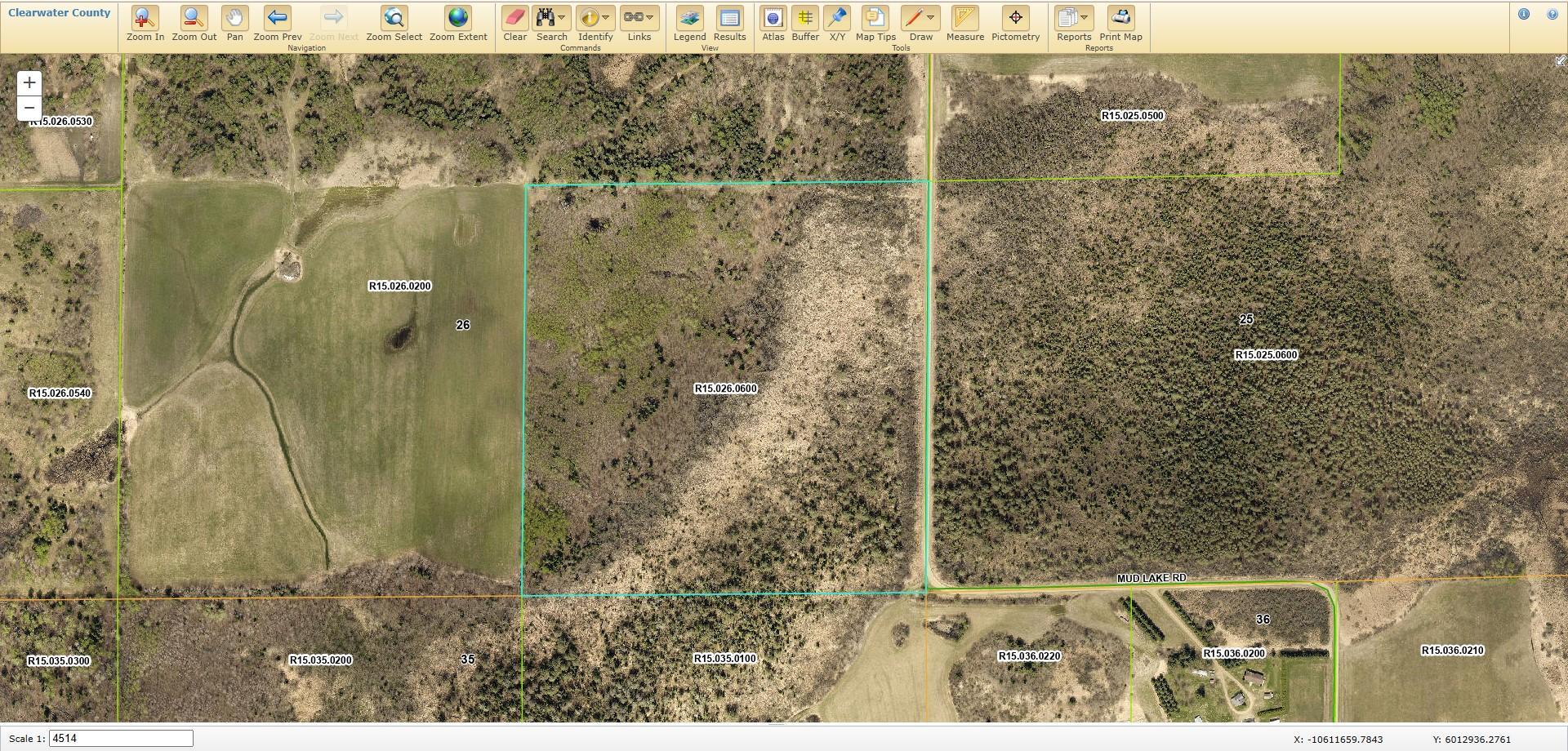The height and width of the screenshot is (751, 1568).
Task: Open the Search binoculars tool
Action: 546,17
